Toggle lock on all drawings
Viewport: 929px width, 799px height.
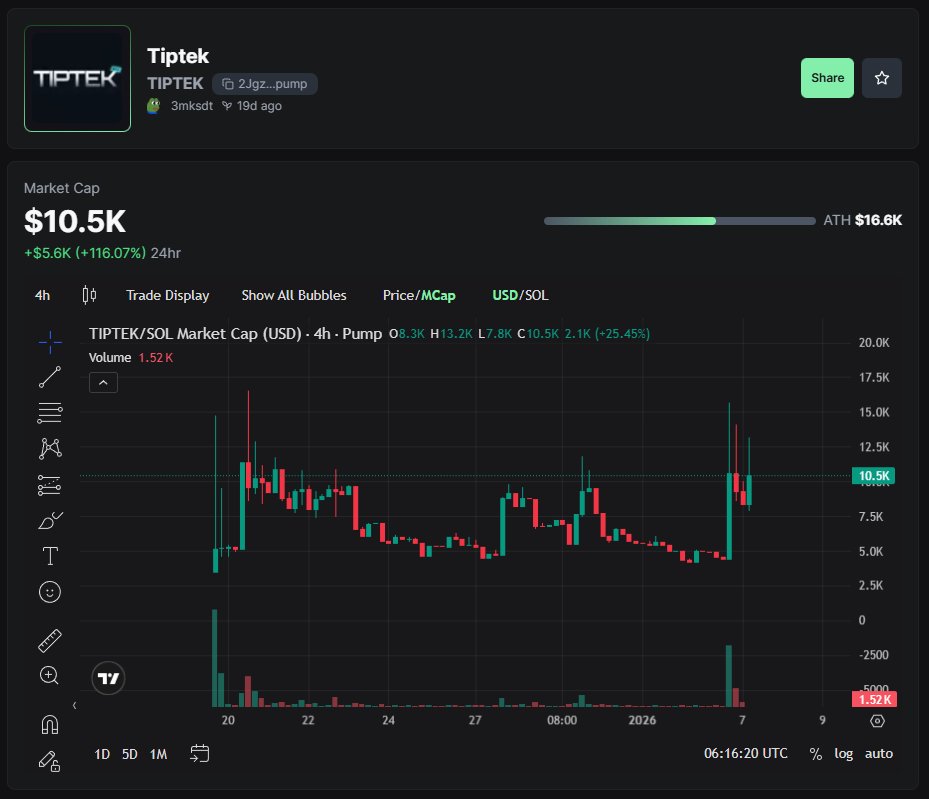[x=49, y=760]
